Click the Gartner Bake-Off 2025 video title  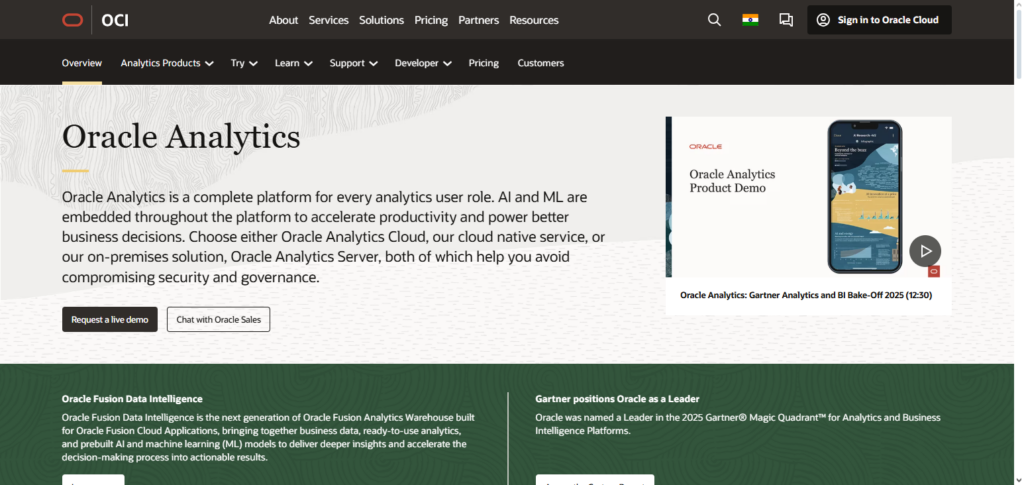[x=806, y=295]
